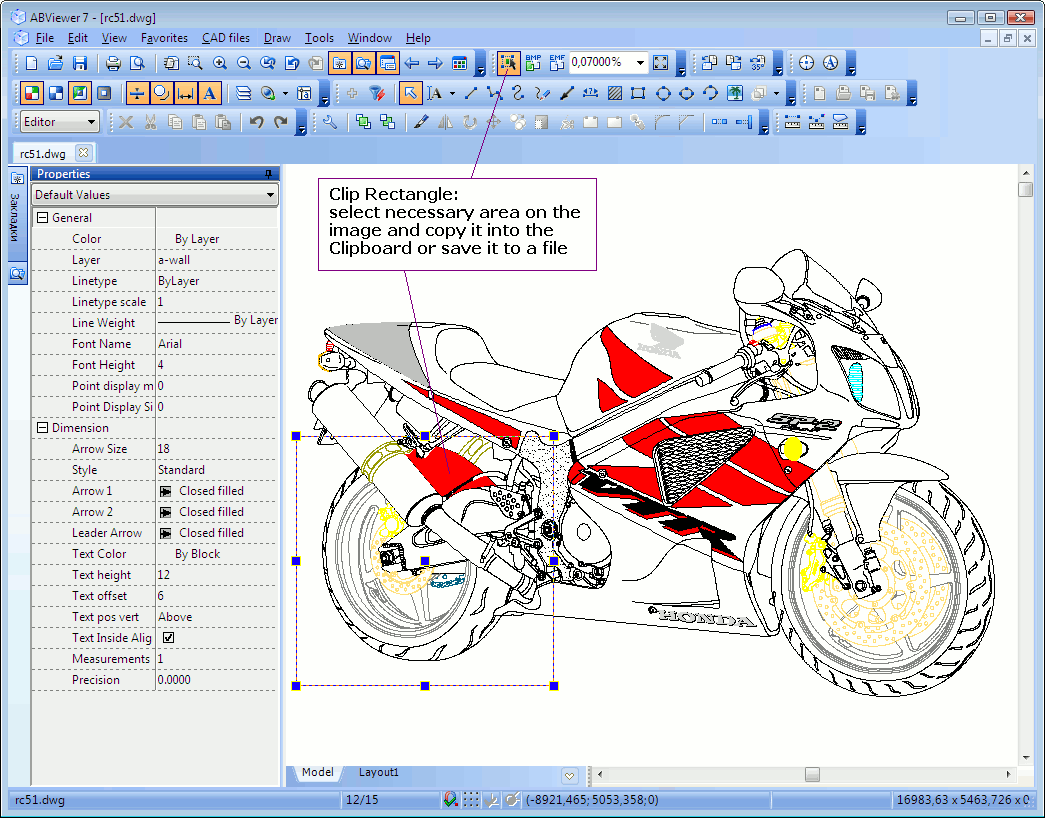The height and width of the screenshot is (818, 1045).
Task: Switch to the Layout1 tab
Action: pyautogui.click(x=379, y=773)
